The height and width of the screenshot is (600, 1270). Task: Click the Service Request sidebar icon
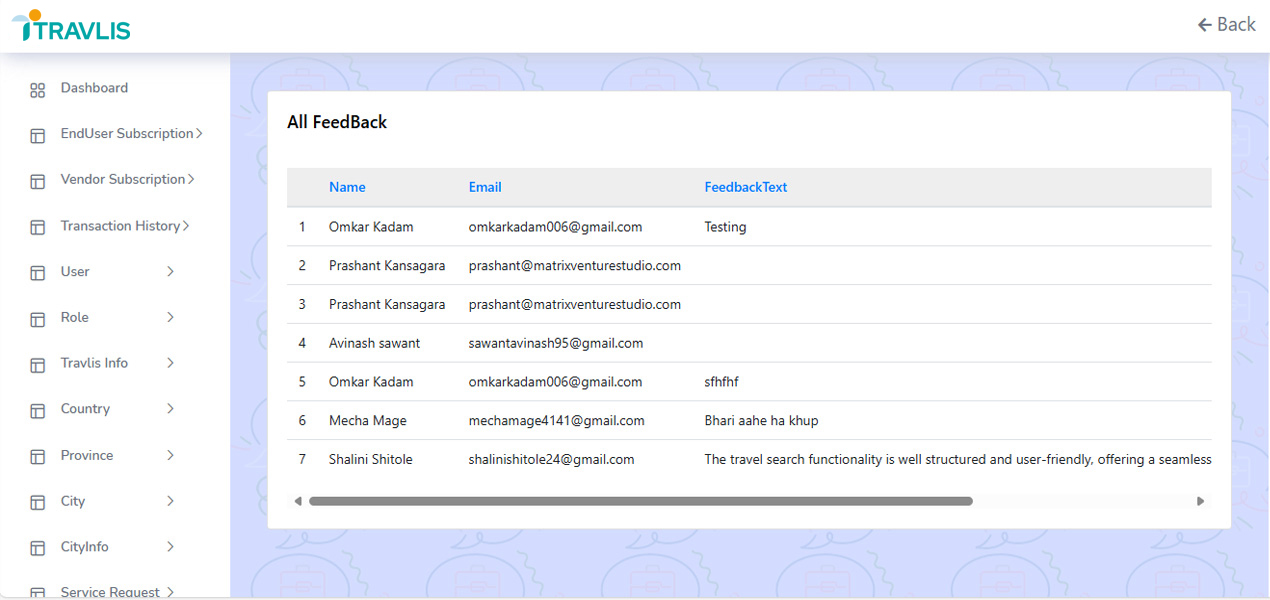(37, 590)
